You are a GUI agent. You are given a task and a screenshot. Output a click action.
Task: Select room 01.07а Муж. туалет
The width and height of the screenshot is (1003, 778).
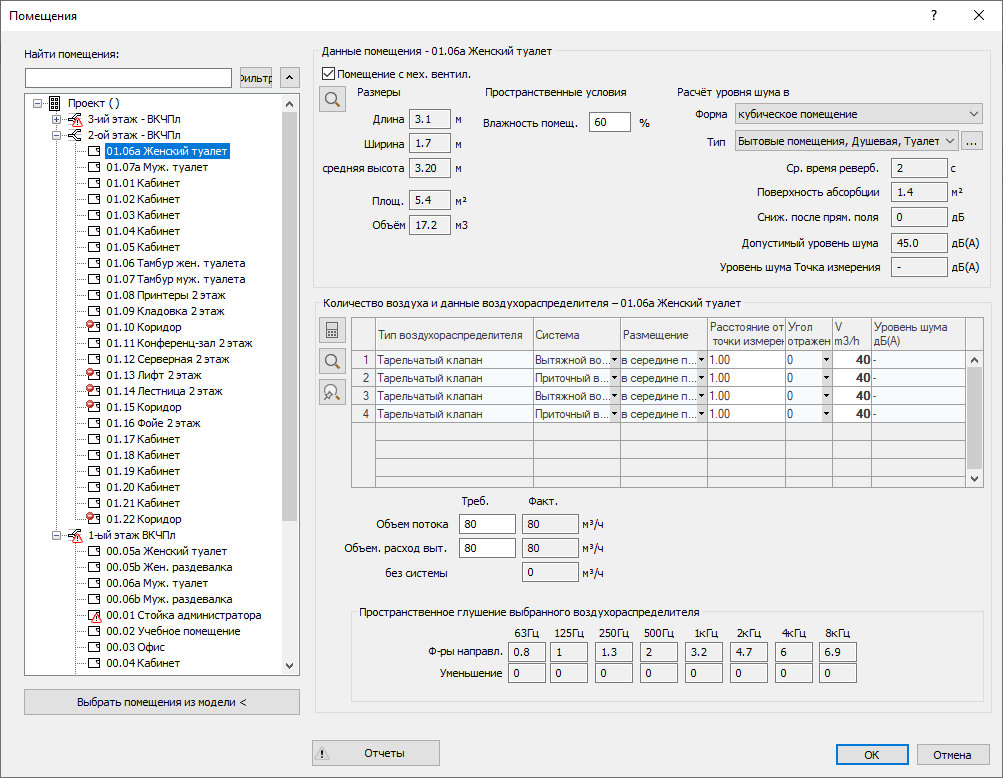(157, 167)
